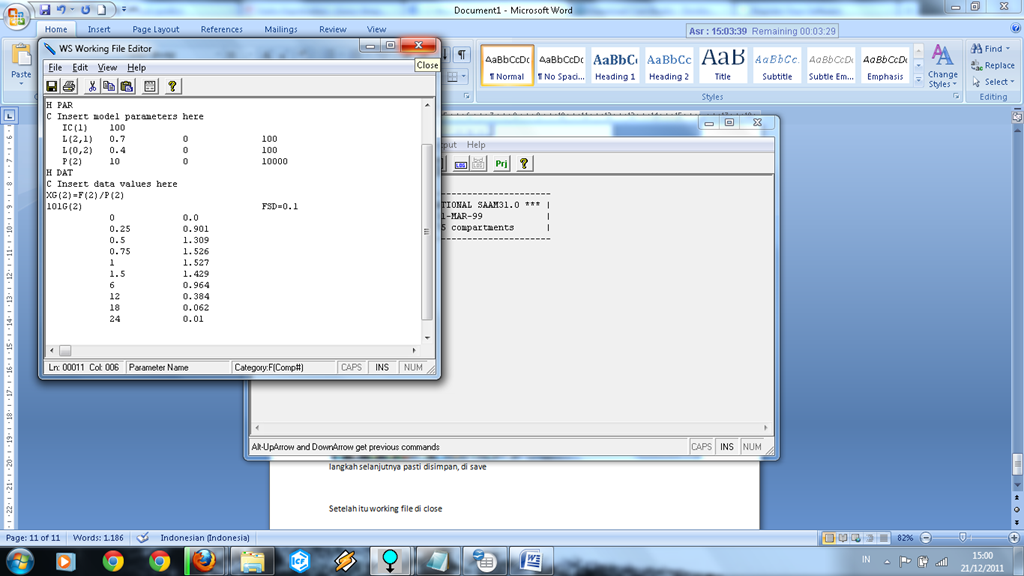Switch to the References ribbon tab
1024x576 pixels.
click(x=221, y=29)
